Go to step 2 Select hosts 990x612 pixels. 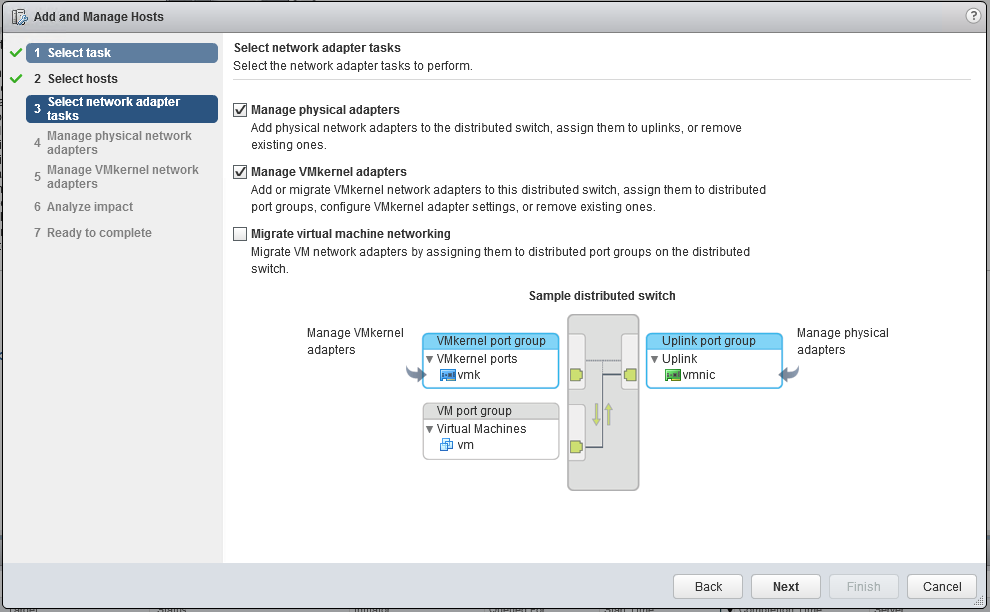tap(122, 79)
